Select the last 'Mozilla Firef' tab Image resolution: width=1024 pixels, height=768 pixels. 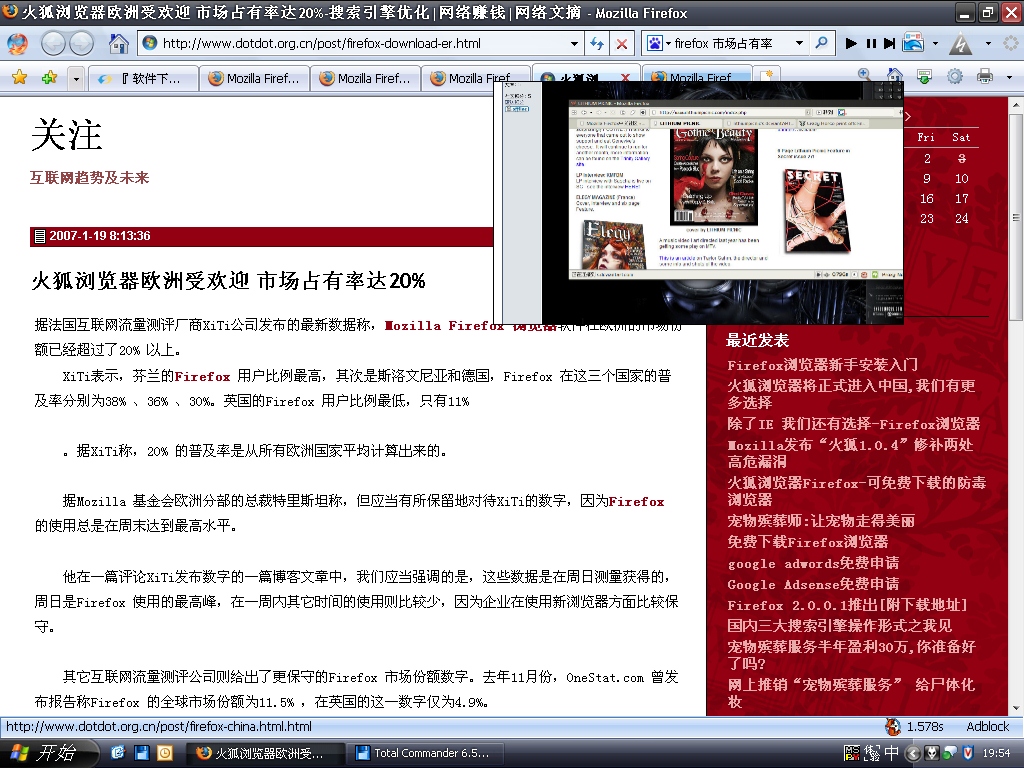697,78
